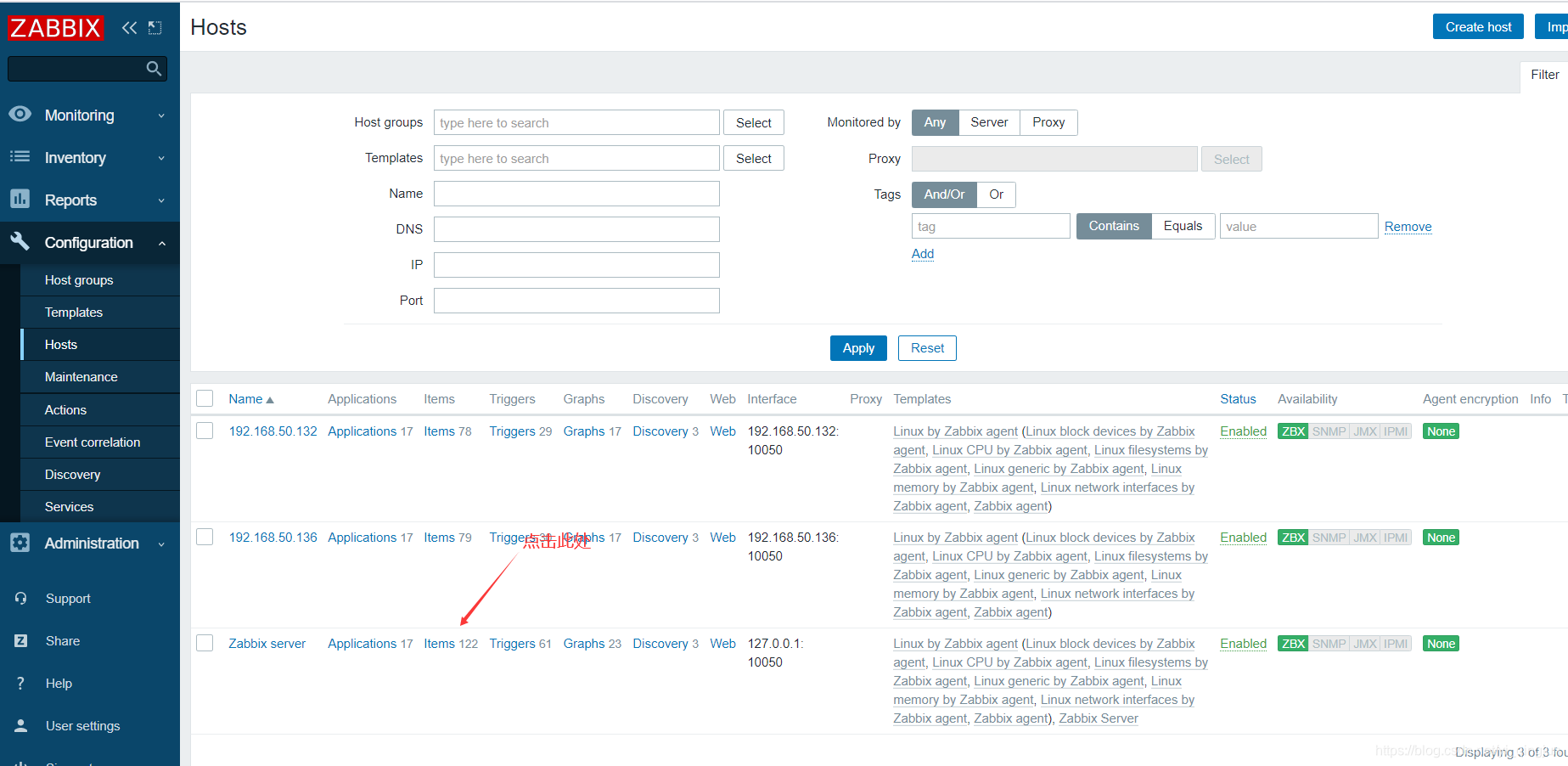Click the IP filter input field
Screen dimensions: 1568x766
coord(576,265)
